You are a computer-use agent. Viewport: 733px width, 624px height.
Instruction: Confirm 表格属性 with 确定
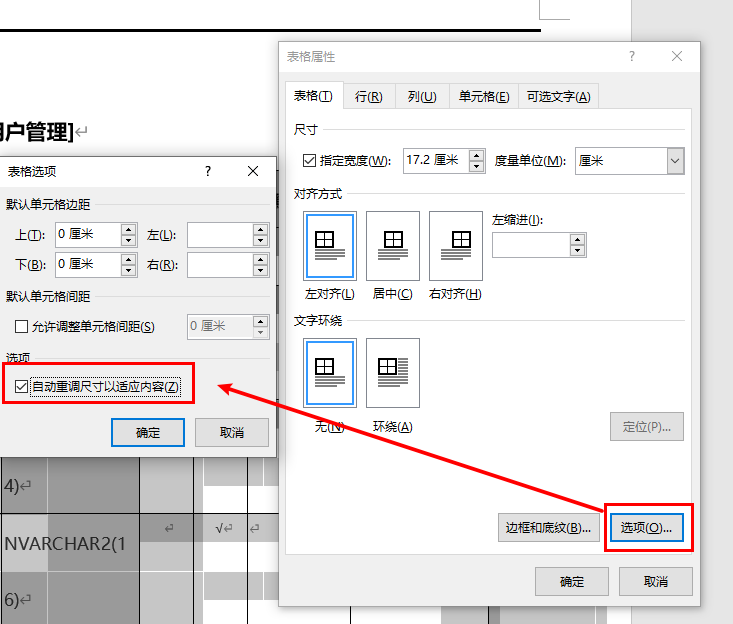click(572, 581)
